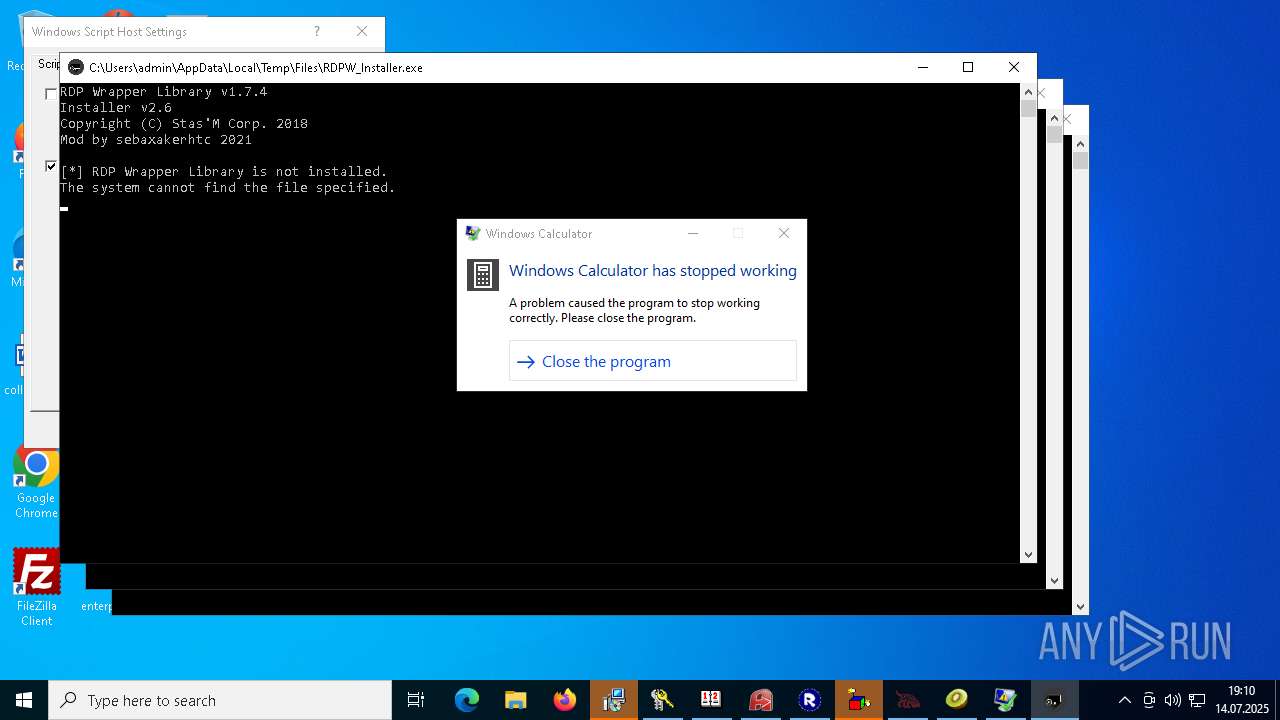Click the Help question mark in Script Host Settings

pyautogui.click(x=317, y=31)
